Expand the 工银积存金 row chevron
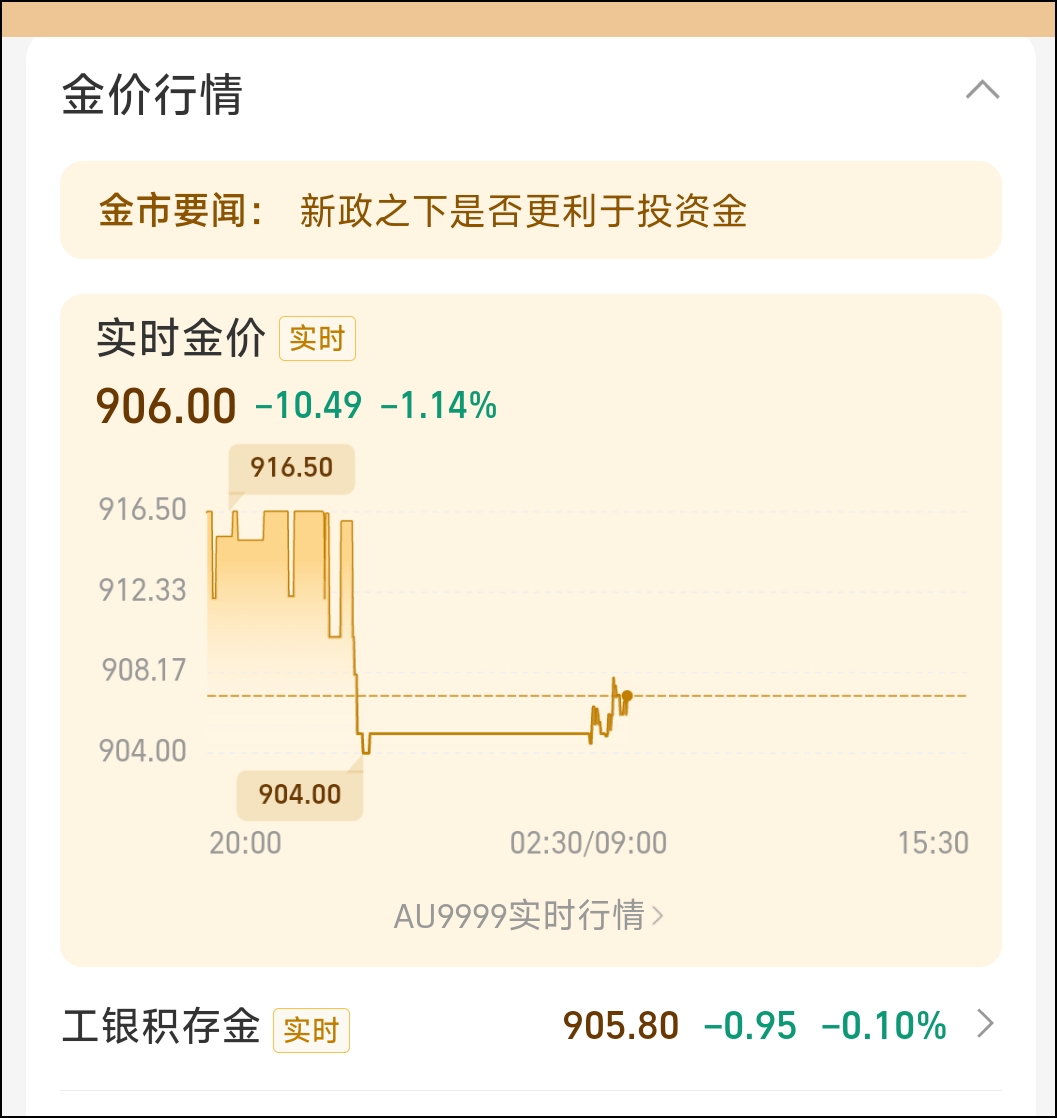This screenshot has width=1057, height=1118. pos(986,1024)
